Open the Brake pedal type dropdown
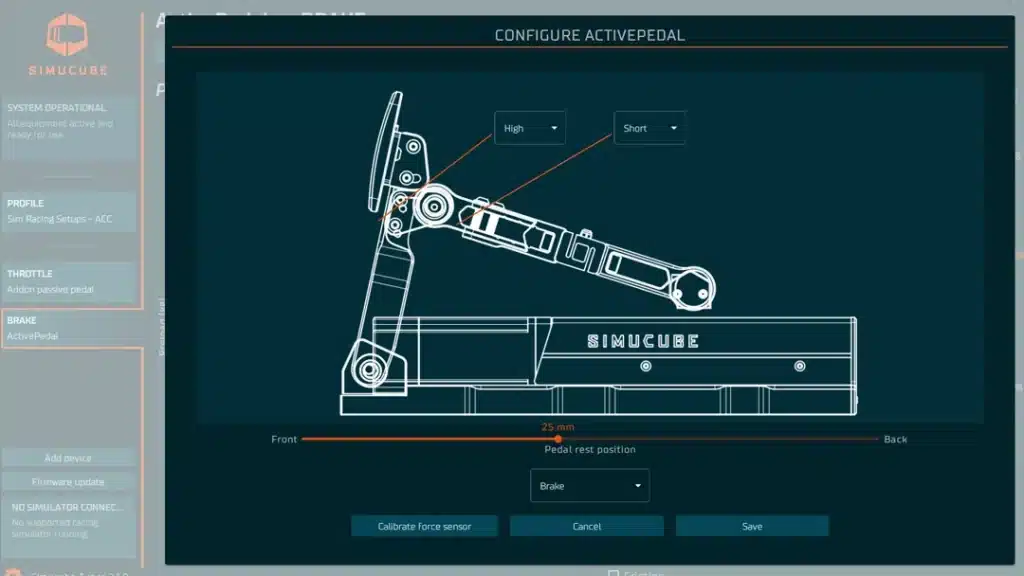This screenshot has width=1024, height=576. click(589, 486)
